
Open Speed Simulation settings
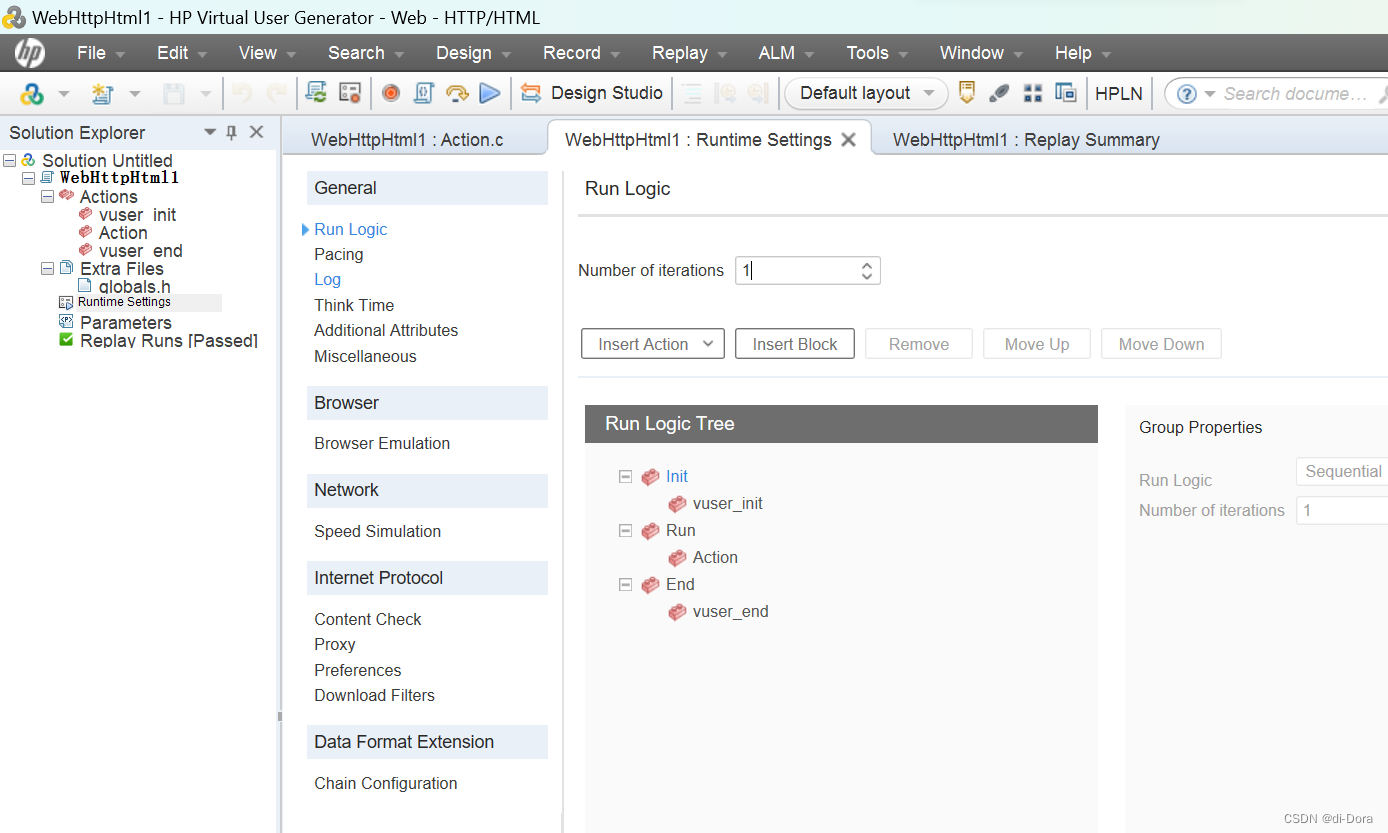click(x=377, y=531)
